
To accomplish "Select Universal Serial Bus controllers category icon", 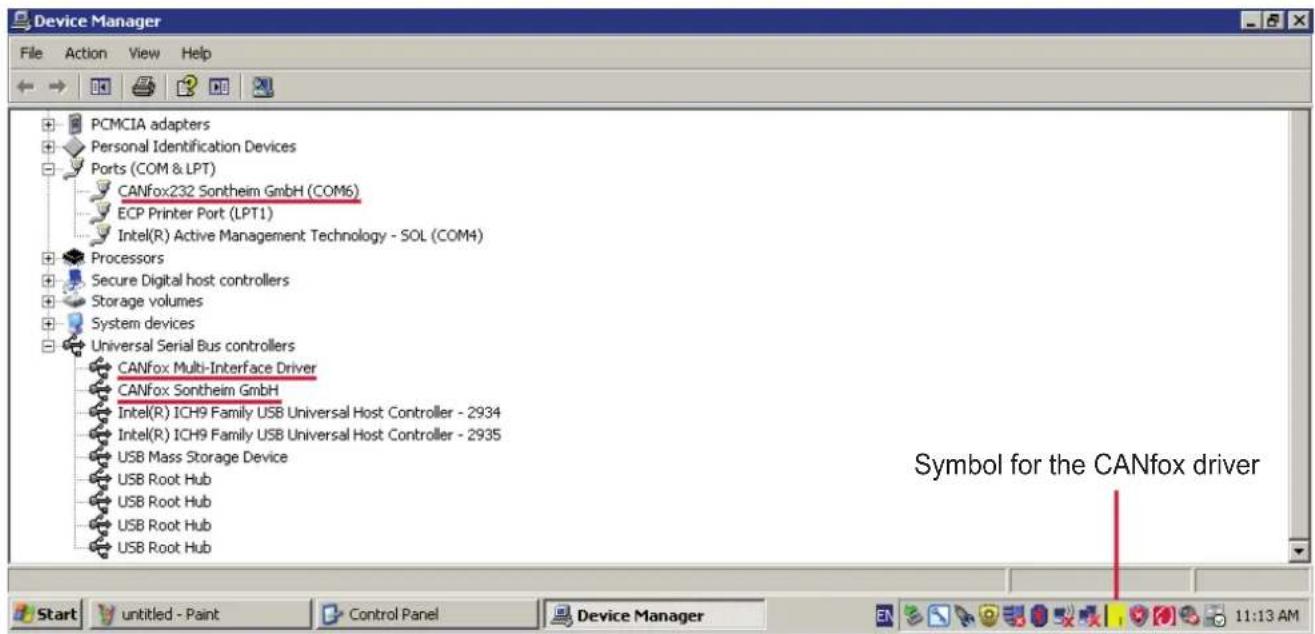I will (x=74, y=345).
